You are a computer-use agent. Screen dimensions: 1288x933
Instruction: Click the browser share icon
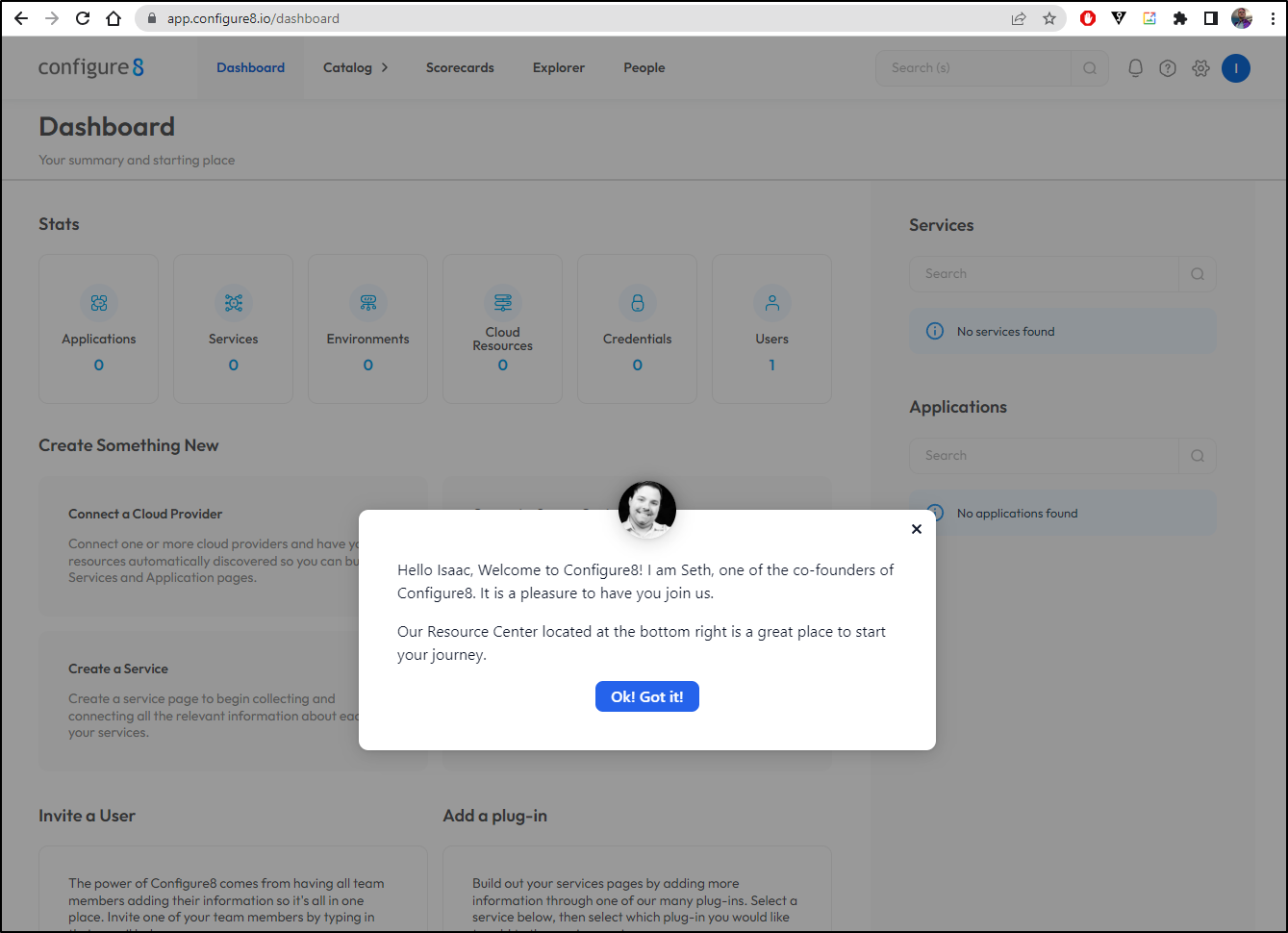click(1019, 18)
